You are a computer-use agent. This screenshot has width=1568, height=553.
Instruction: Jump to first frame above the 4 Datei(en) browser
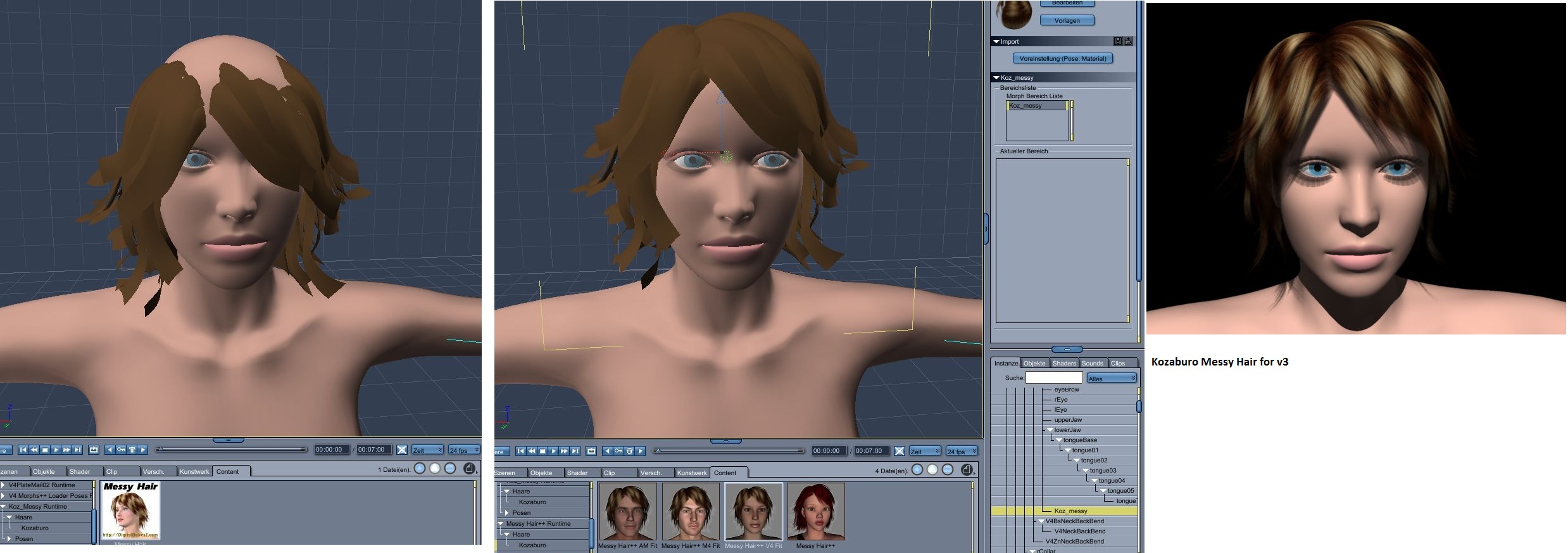tap(521, 451)
